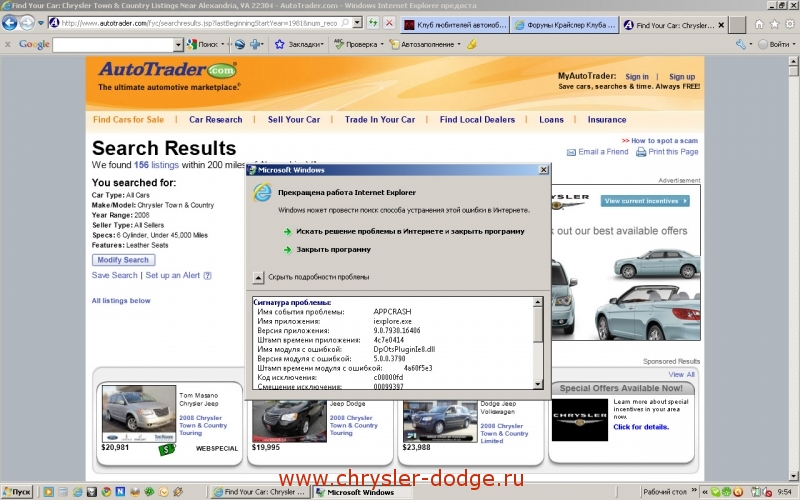Switch to Microsoft Windows taskbar button
800x500 pixels.
coord(362,492)
